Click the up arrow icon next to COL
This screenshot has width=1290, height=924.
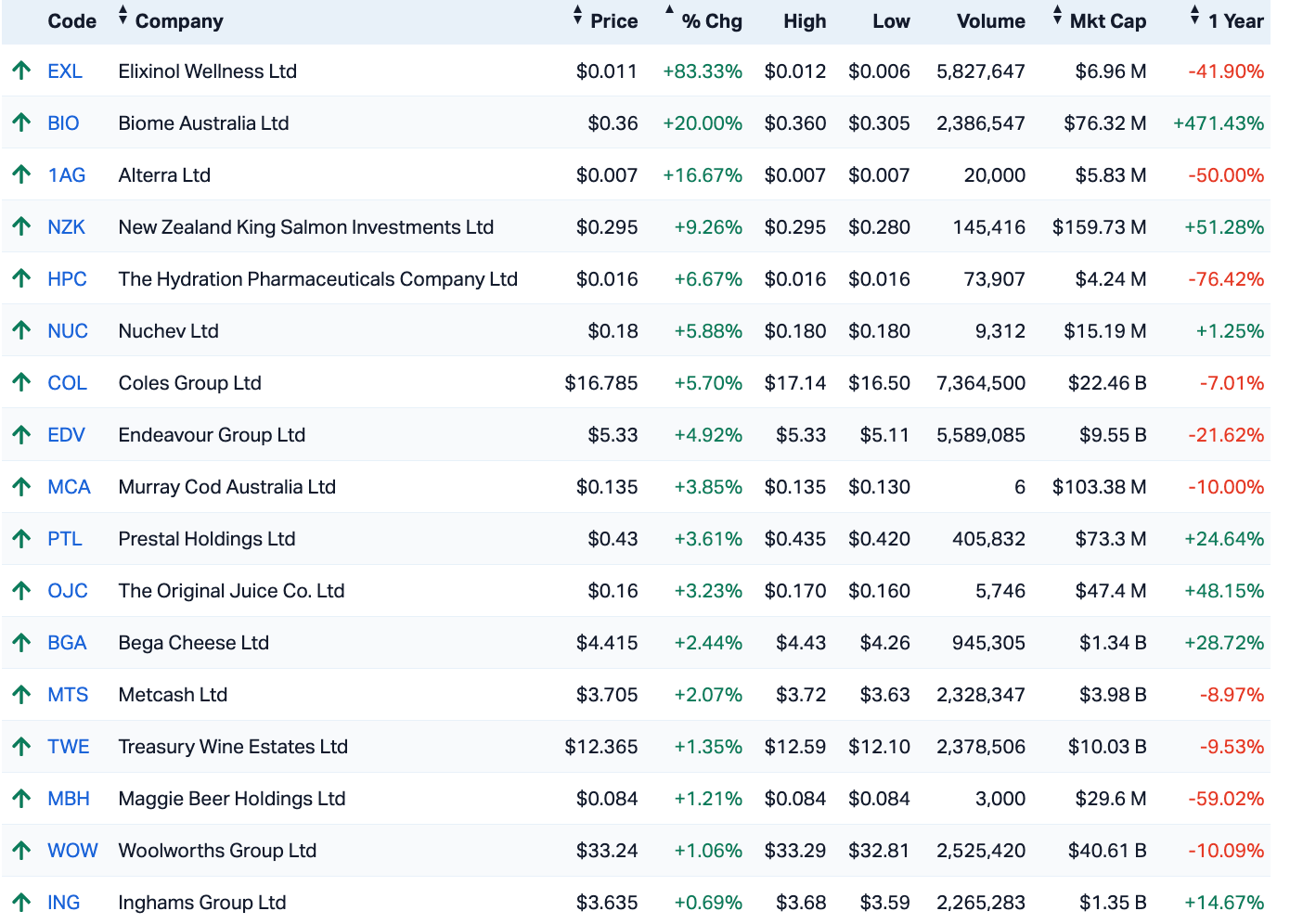coord(21,382)
